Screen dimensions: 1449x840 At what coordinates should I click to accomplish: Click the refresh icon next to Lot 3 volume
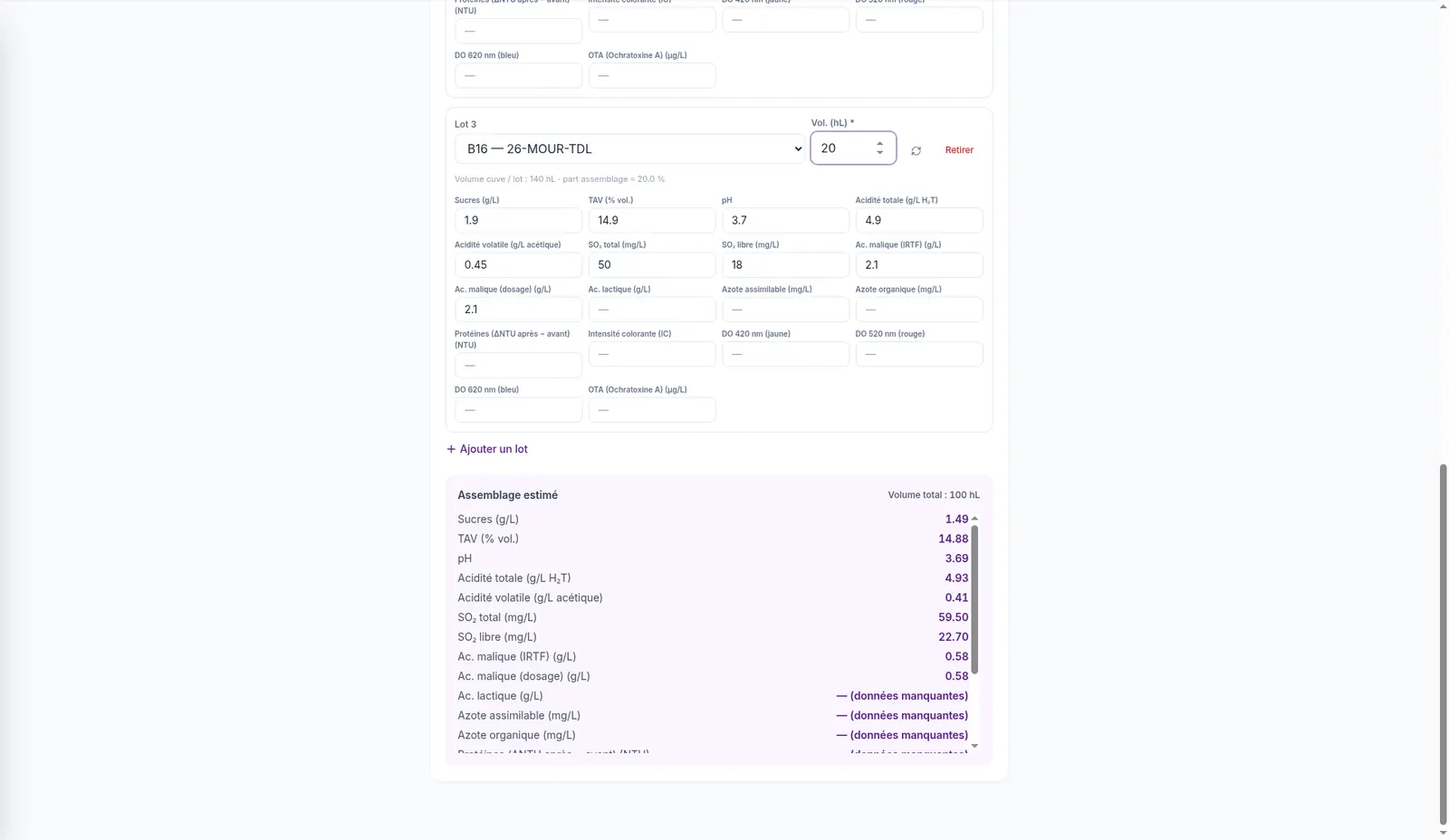[x=916, y=150]
